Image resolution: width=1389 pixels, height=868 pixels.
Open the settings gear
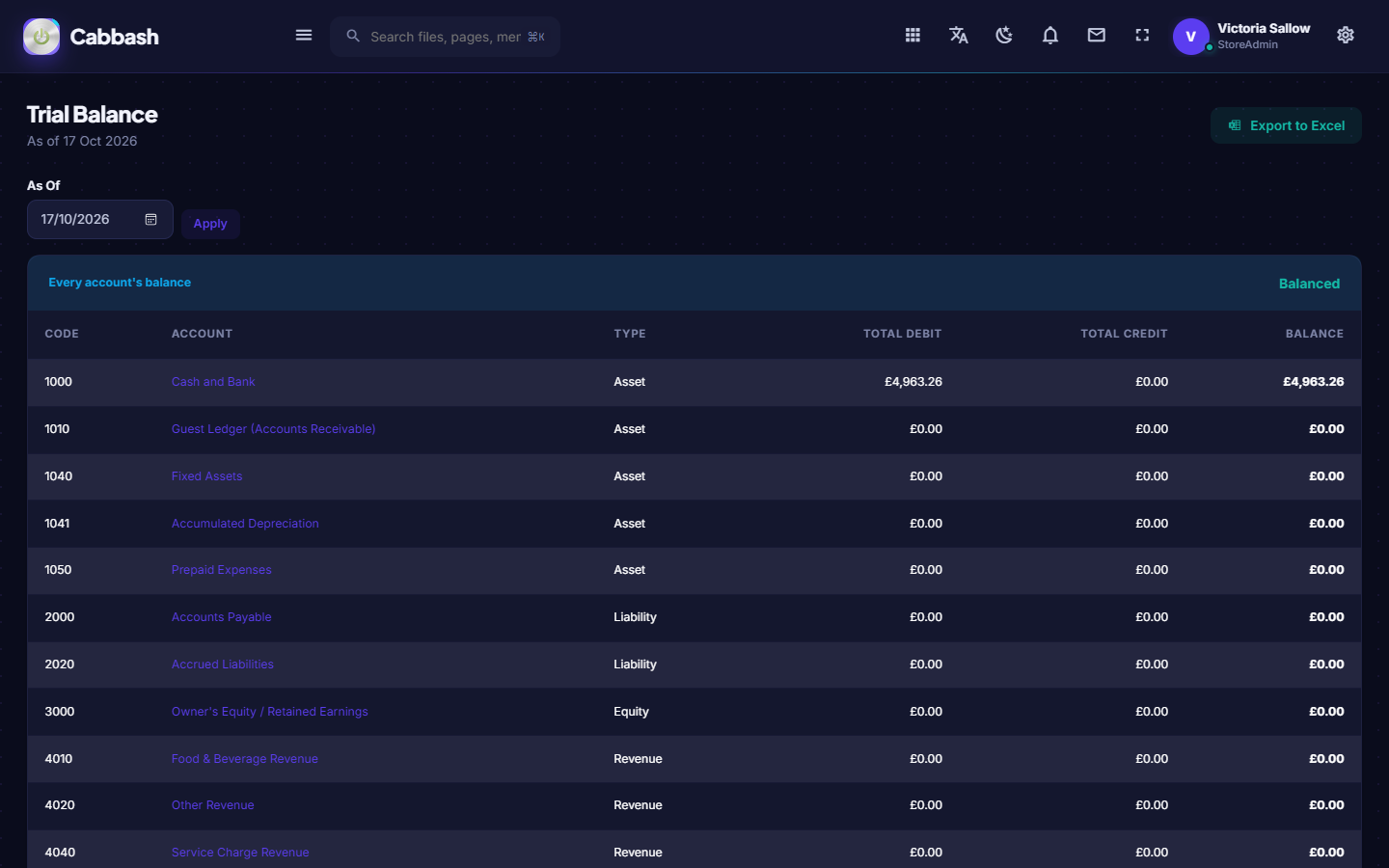(x=1346, y=36)
